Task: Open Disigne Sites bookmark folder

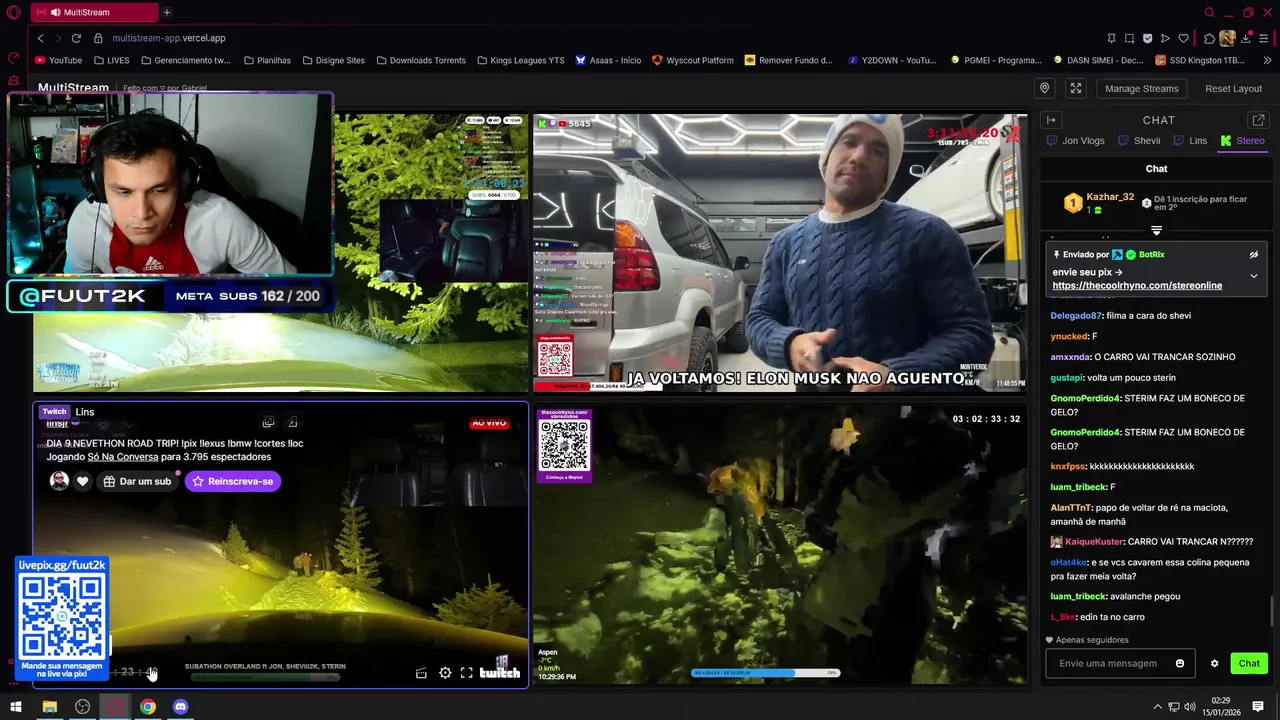Action: pos(333,60)
